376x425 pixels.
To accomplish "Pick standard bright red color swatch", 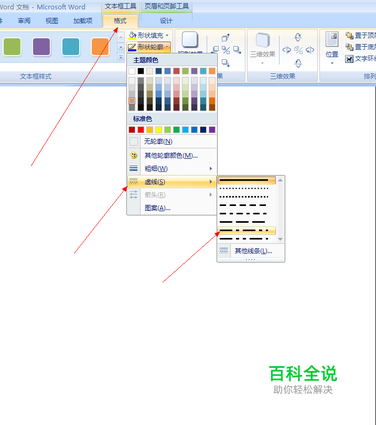I will point(141,130).
